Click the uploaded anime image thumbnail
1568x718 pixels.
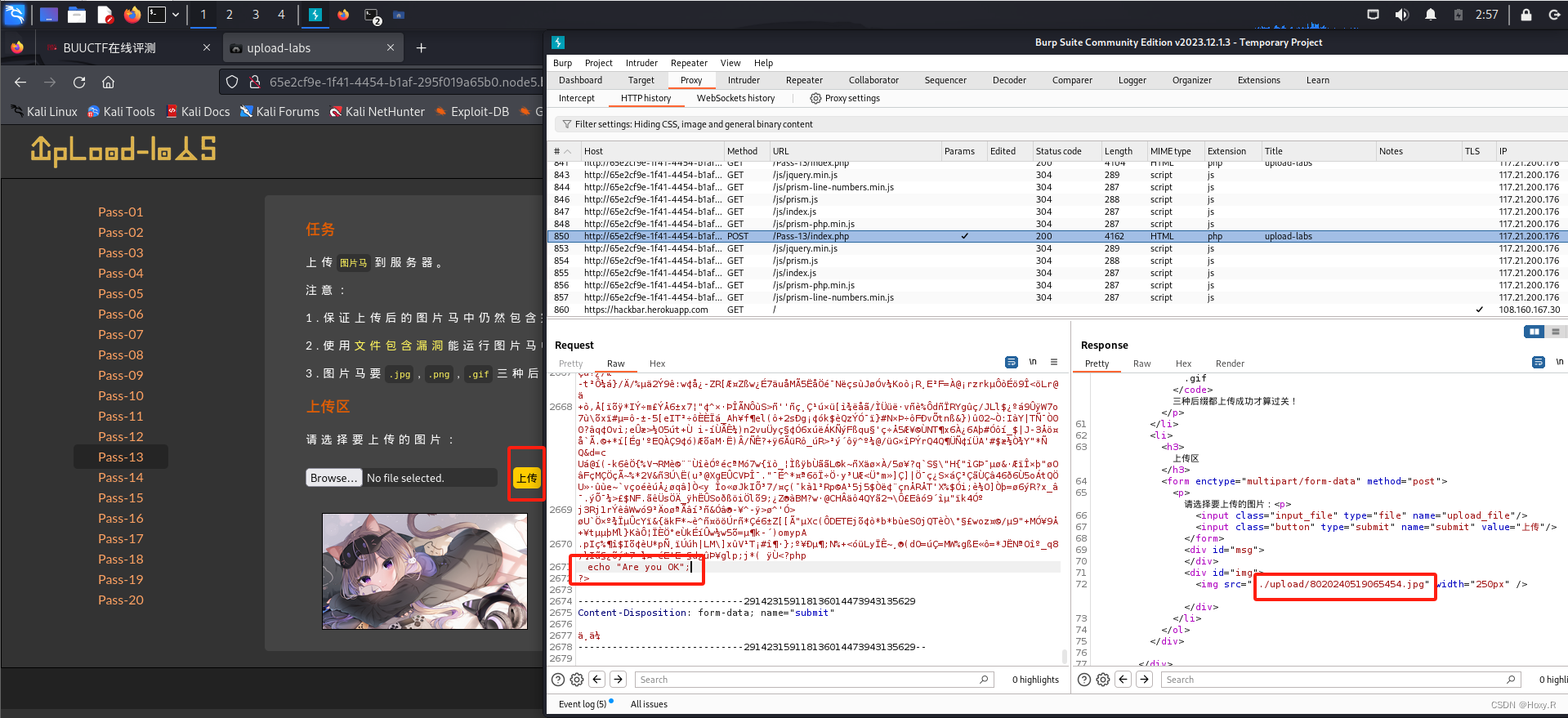click(425, 571)
